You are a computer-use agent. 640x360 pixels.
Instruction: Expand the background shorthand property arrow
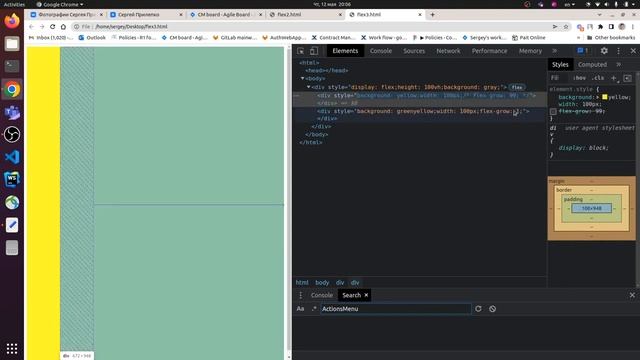[598, 97]
